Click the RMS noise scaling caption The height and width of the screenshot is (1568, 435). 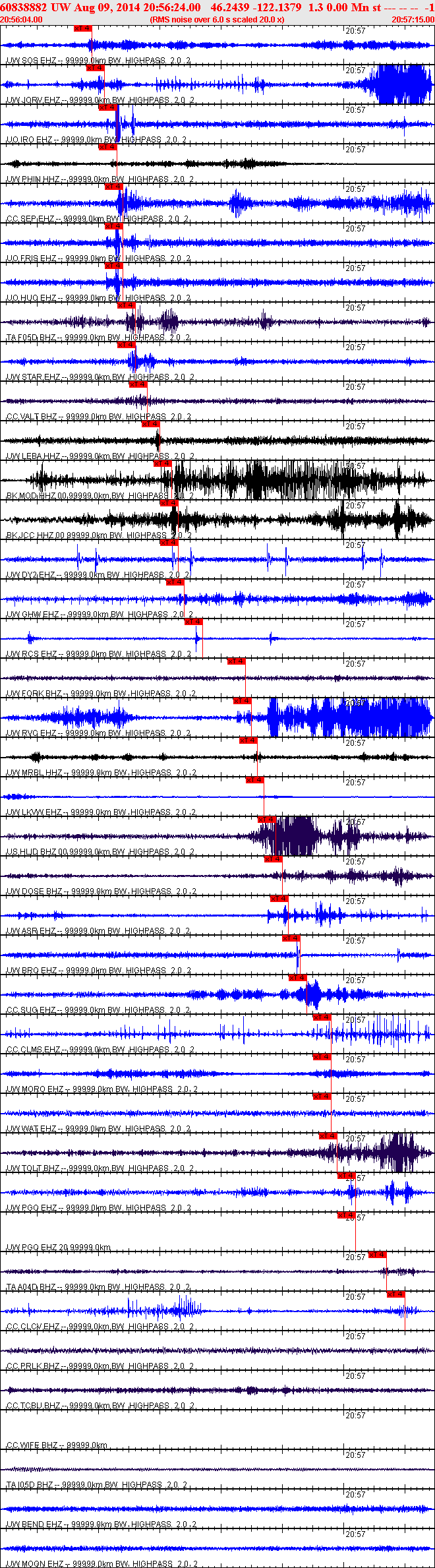click(x=217, y=20)
